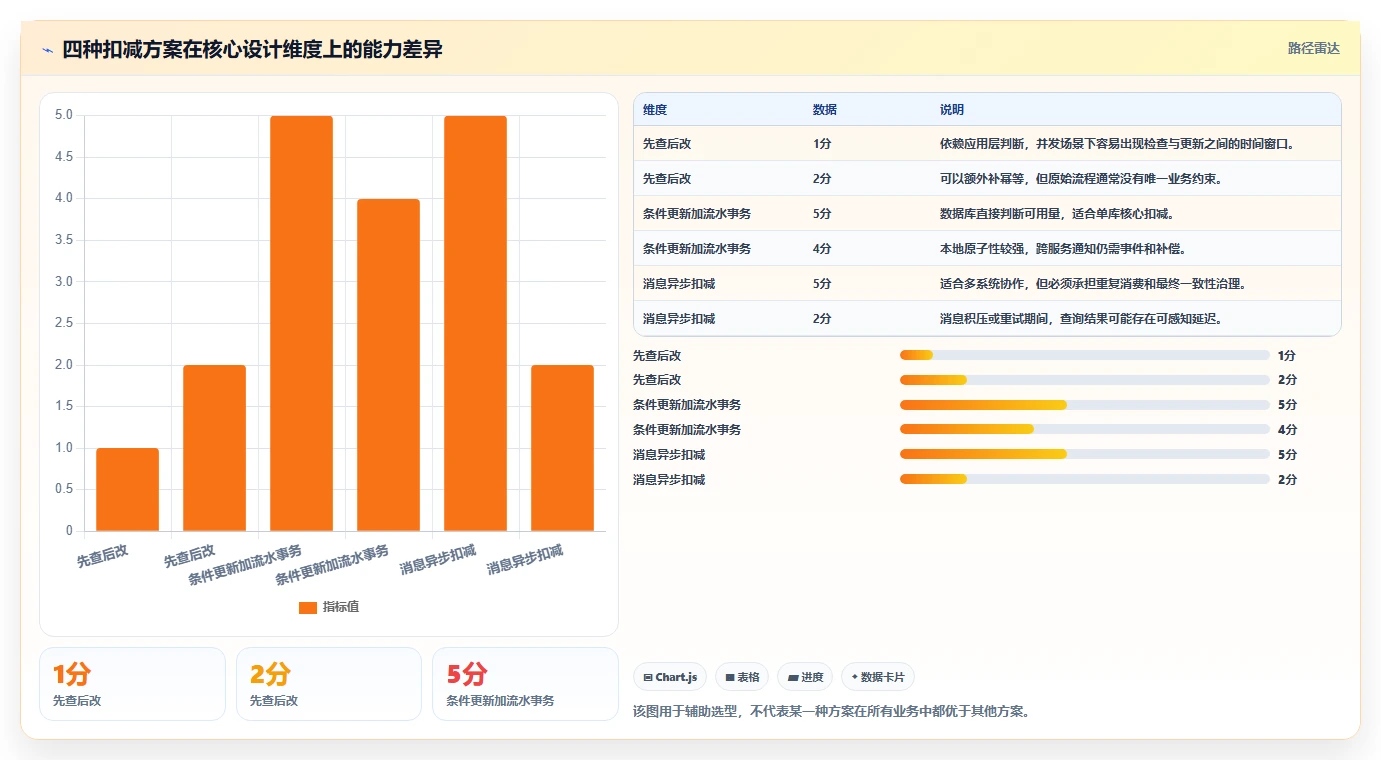Image resolution: width=1381 pixels, height=760 pixels.
Task: Click the chart bar with value 4.0
Action: coord(388,365)
